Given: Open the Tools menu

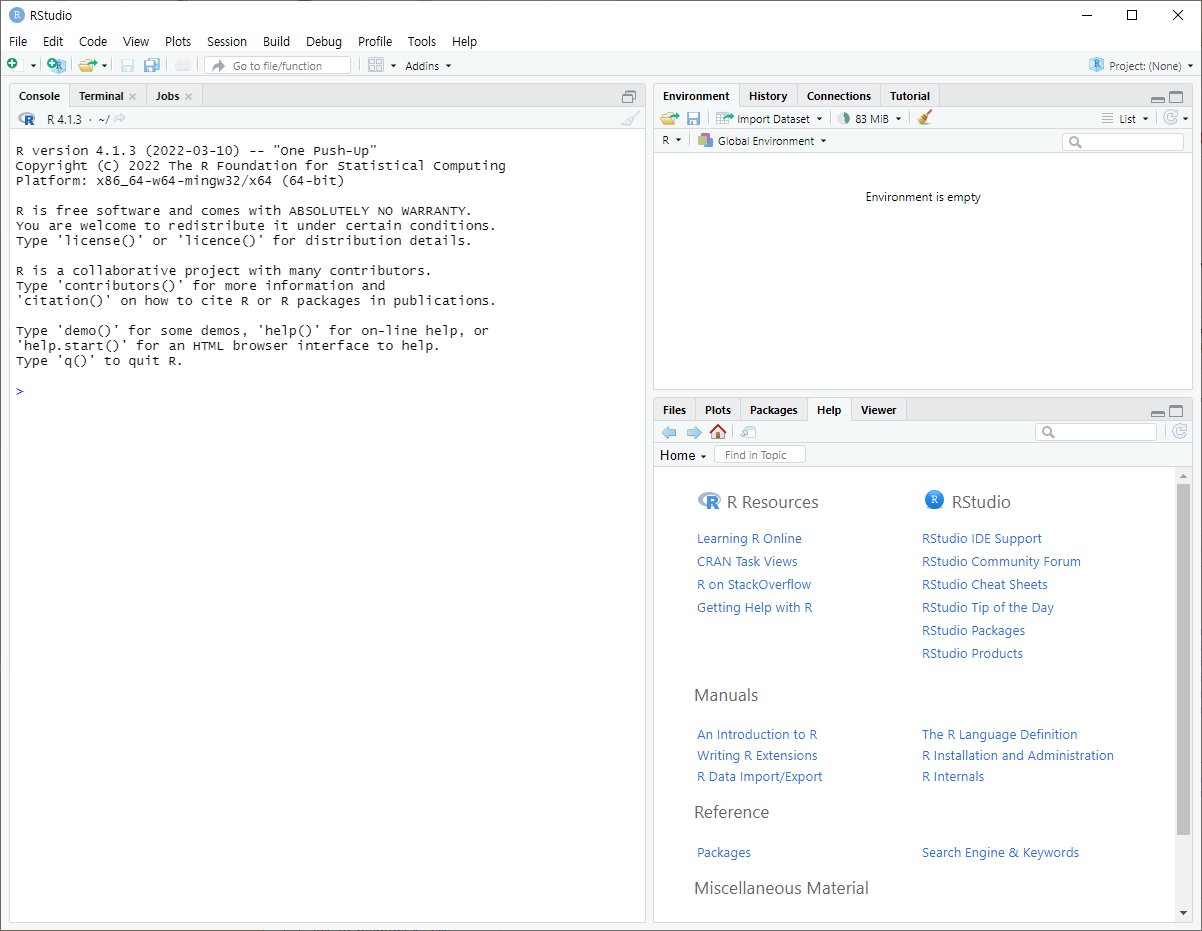Looking at the screenshot, I should click(422, 41).
